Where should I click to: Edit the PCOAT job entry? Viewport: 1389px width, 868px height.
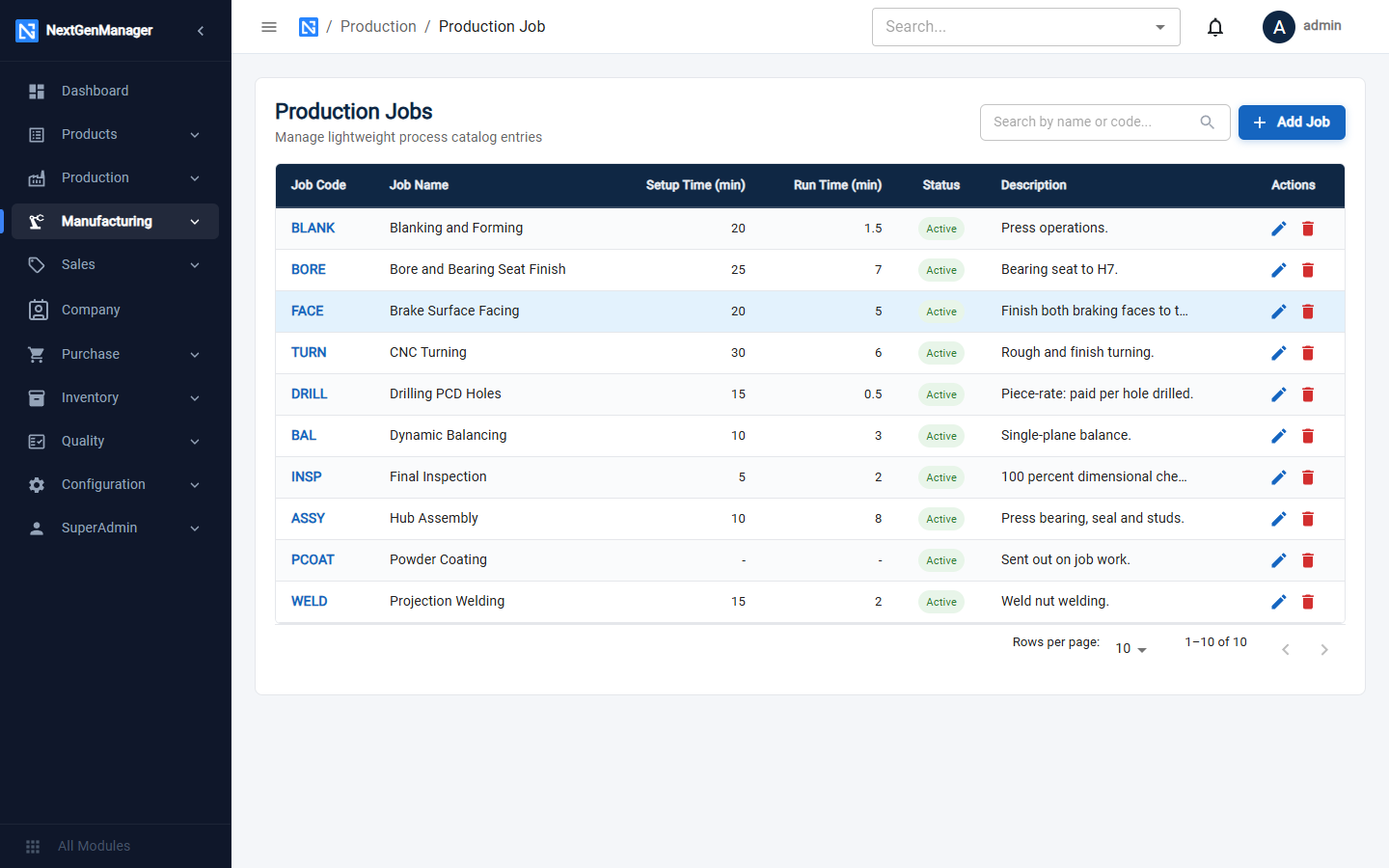tap(1279, 560)
